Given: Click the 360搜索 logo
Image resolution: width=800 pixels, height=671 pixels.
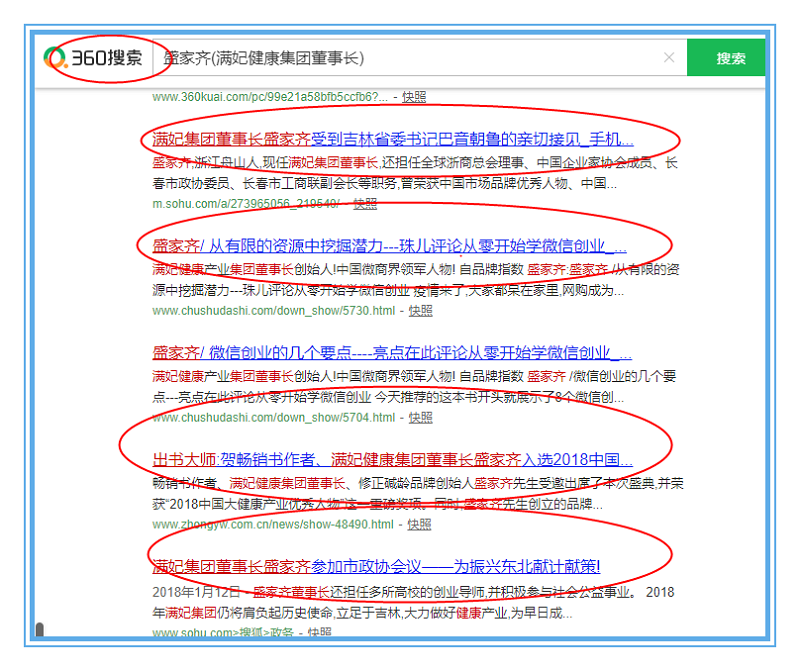Looking at the screenshot, I should click(x=94, y=59).
